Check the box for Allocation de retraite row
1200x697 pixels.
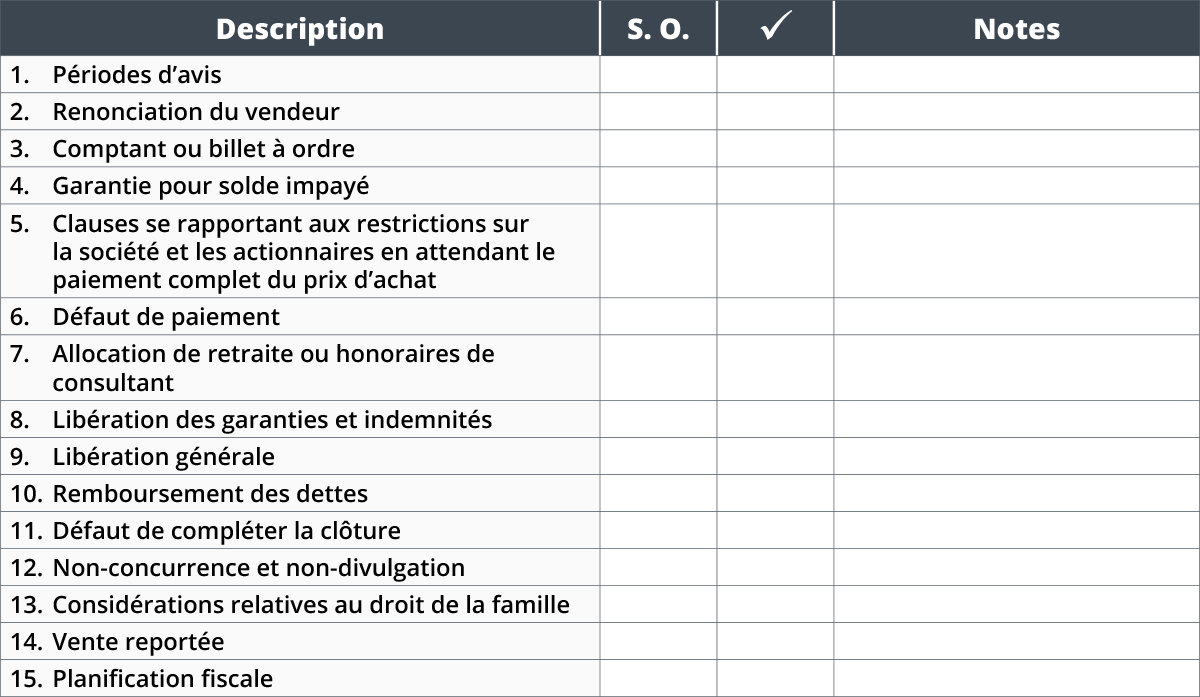775,368
